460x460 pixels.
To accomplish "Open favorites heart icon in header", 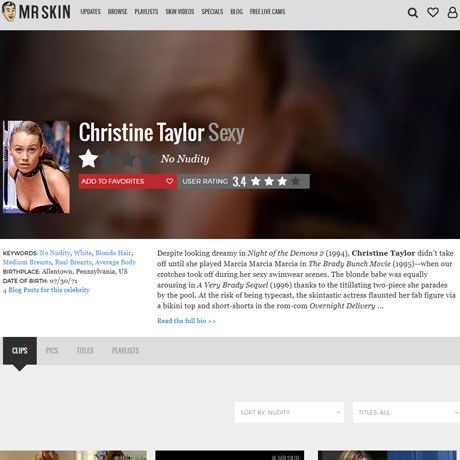I will pyautogui.click(x=433, y=12).
